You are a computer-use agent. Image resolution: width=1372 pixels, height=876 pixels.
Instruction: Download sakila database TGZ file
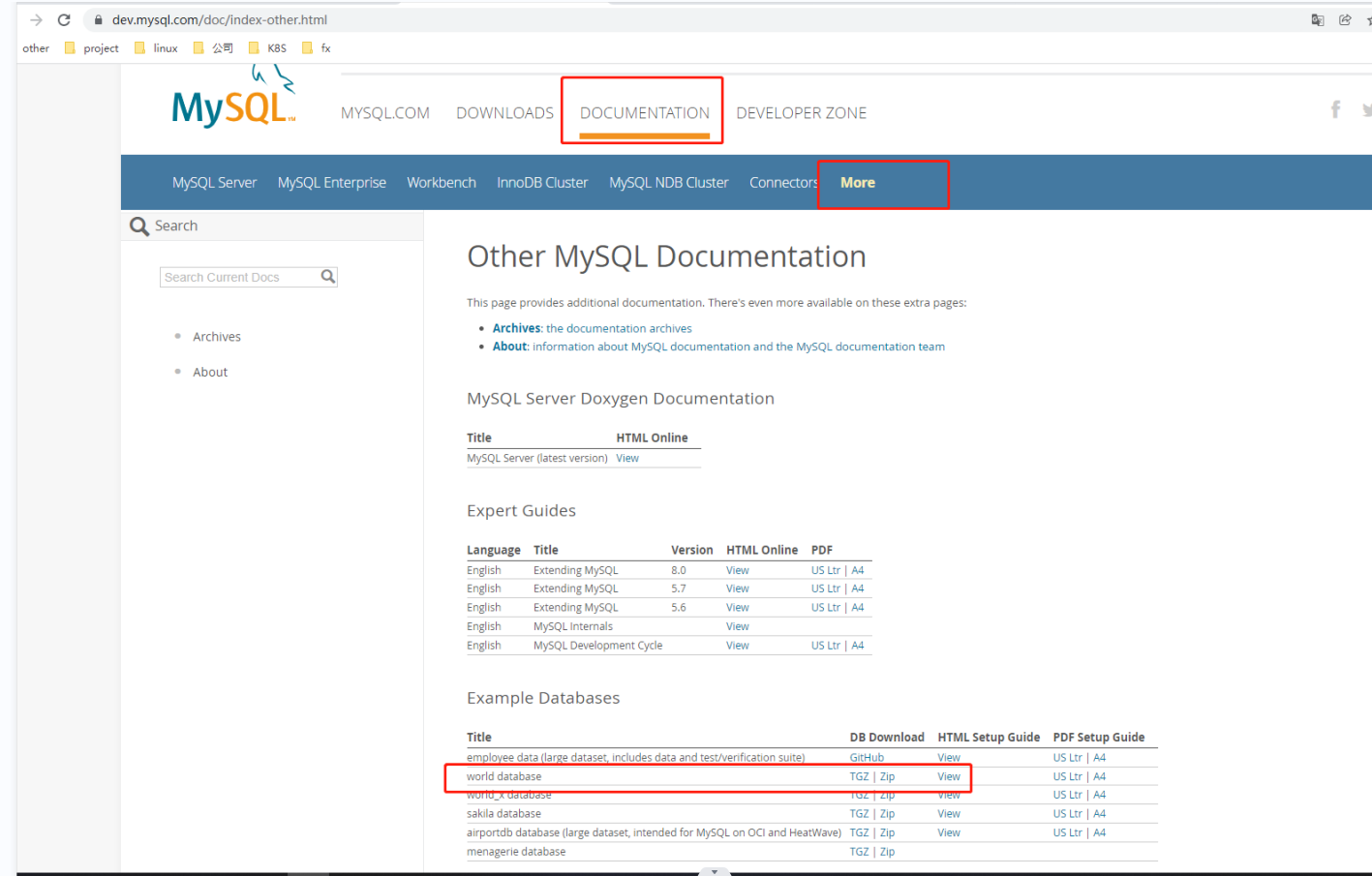860,814
